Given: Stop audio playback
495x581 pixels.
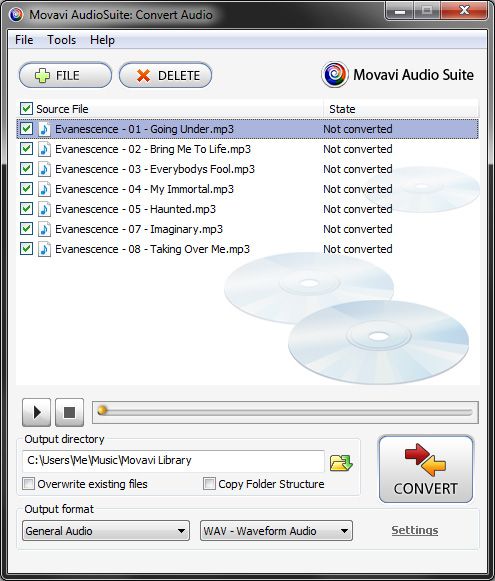Looking at the screenshot, I should click(x=69, y=412).
